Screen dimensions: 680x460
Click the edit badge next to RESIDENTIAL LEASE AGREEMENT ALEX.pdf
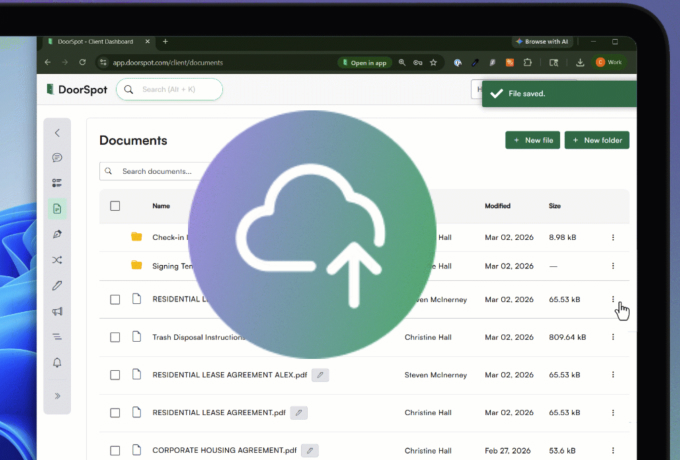[320, 375]
